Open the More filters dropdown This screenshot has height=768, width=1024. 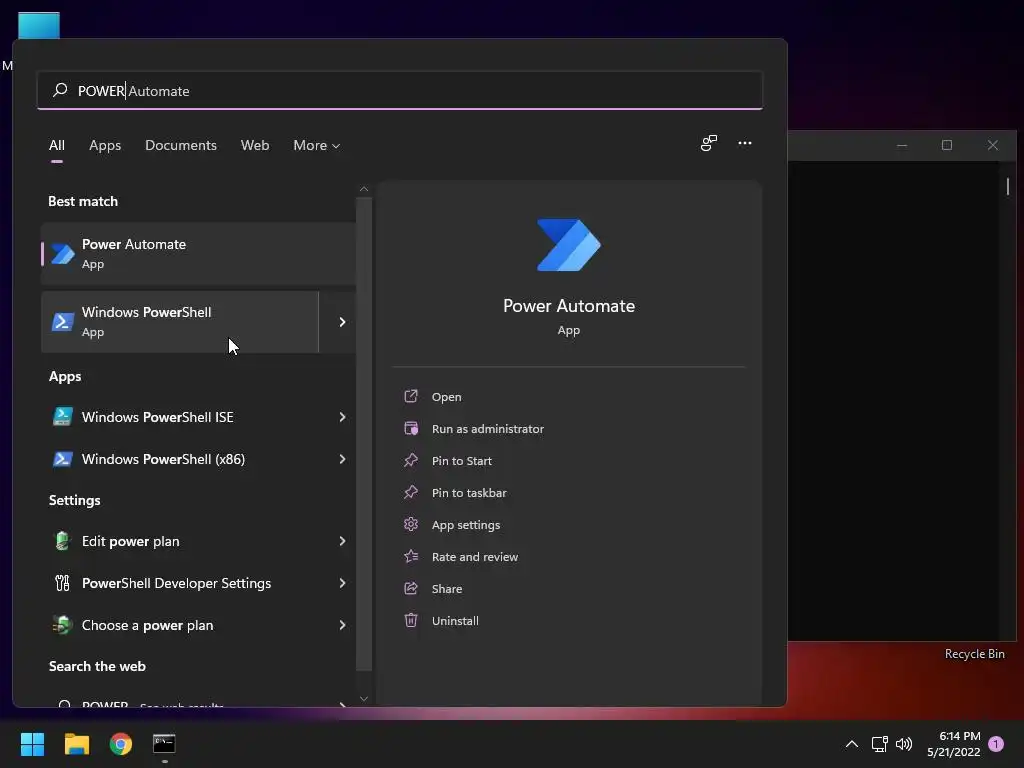(x=317, y=145)
